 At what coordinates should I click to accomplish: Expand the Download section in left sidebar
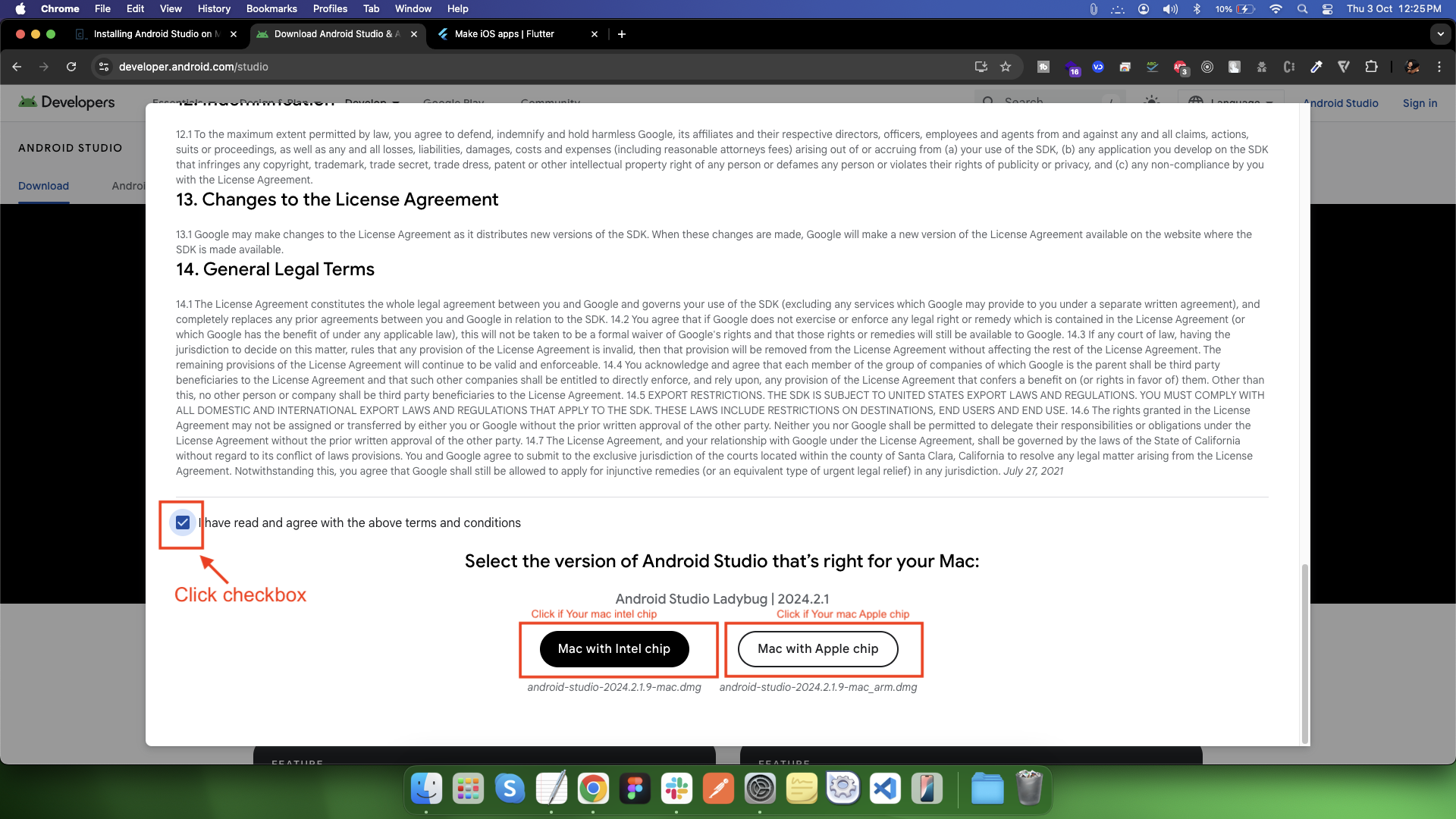coord(44,185)
